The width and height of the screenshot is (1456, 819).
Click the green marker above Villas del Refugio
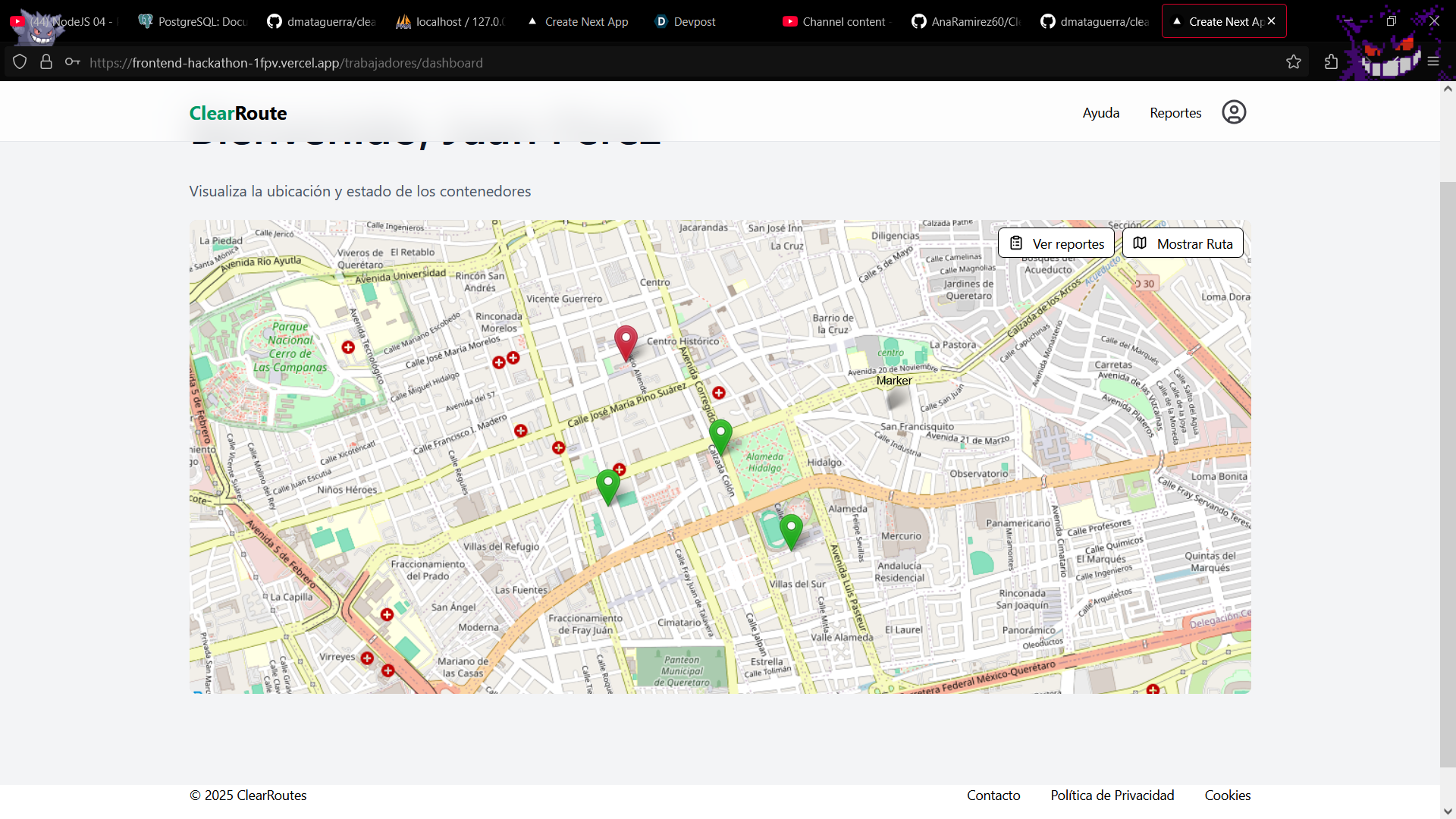pyautogui.click(x=608, y=485)
